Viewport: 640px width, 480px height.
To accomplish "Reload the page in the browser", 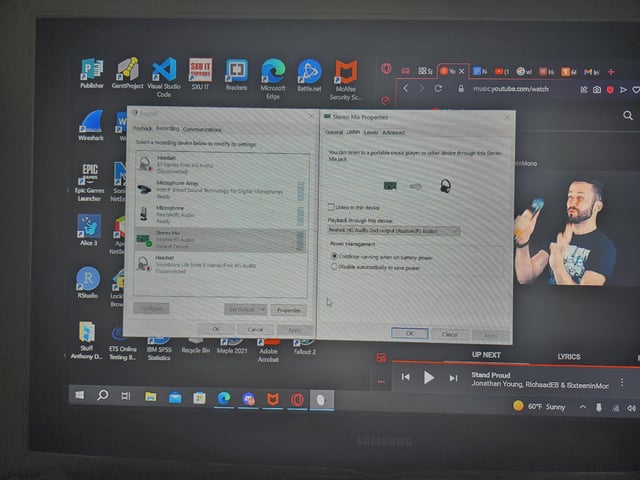I will [x=438, y=88].
